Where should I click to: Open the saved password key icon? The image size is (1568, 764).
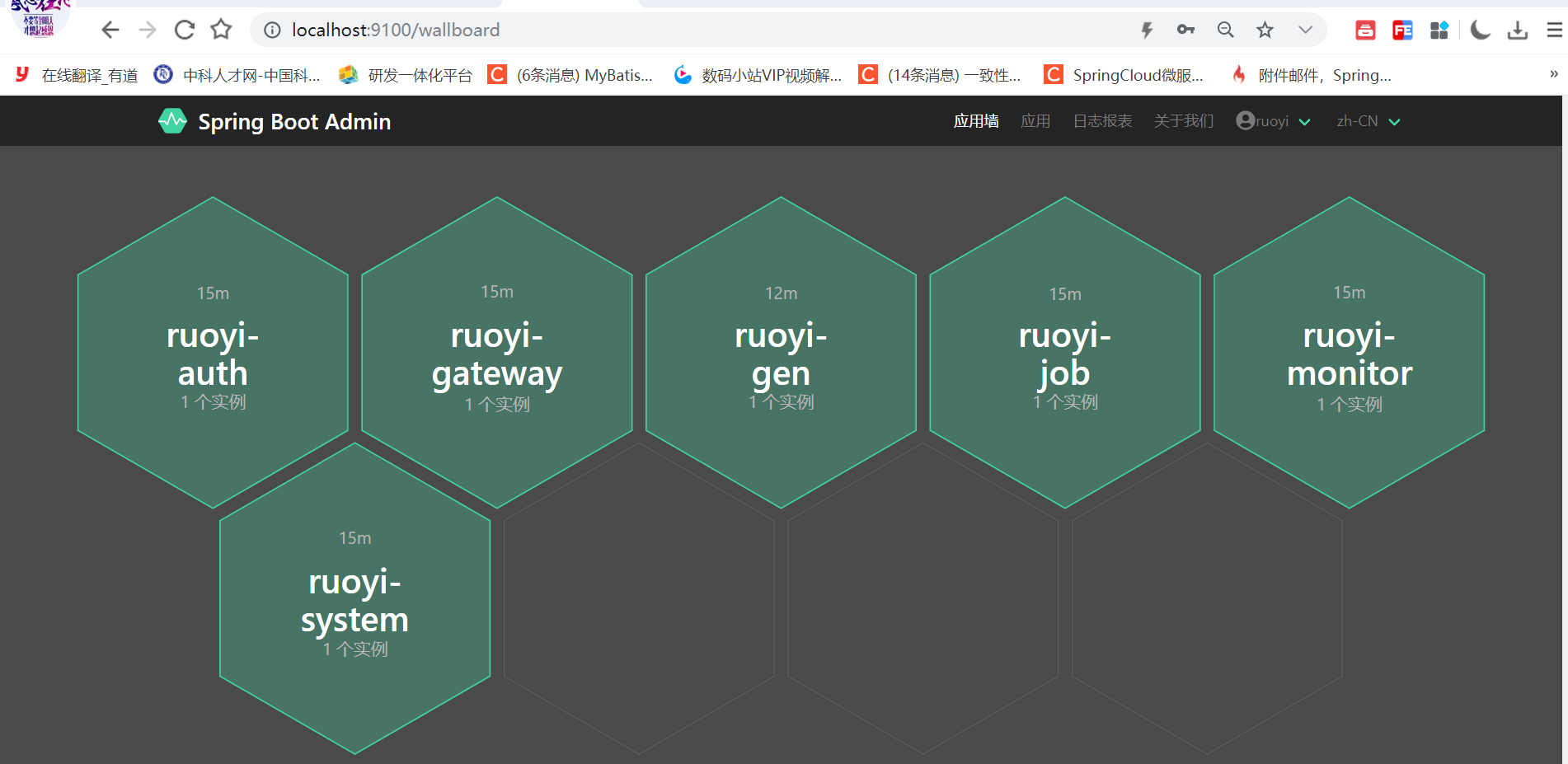pyautogui.click(x=1185, y=30)
